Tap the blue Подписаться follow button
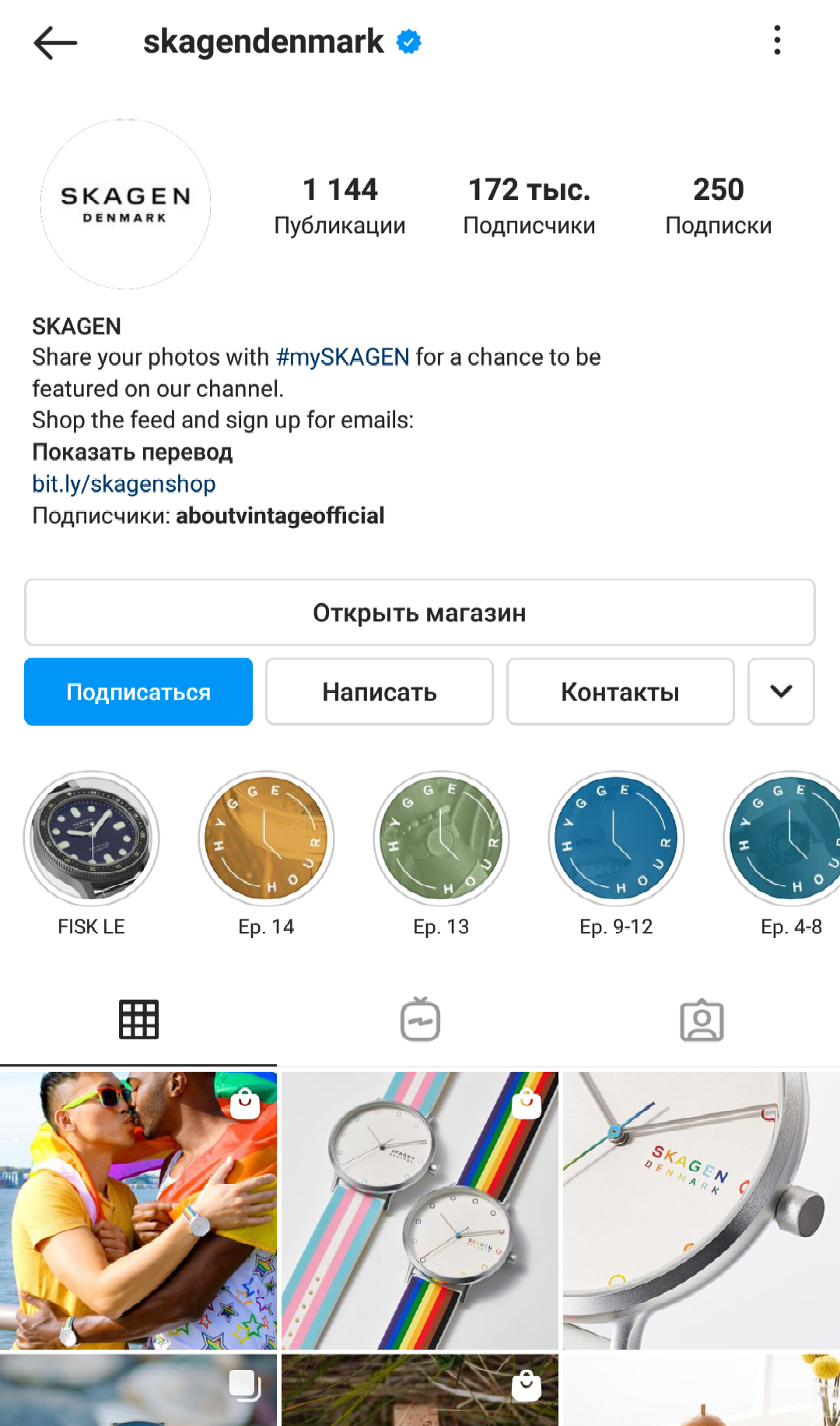The height and width of the screenshot is (1426, 840). tap(138, 692)
